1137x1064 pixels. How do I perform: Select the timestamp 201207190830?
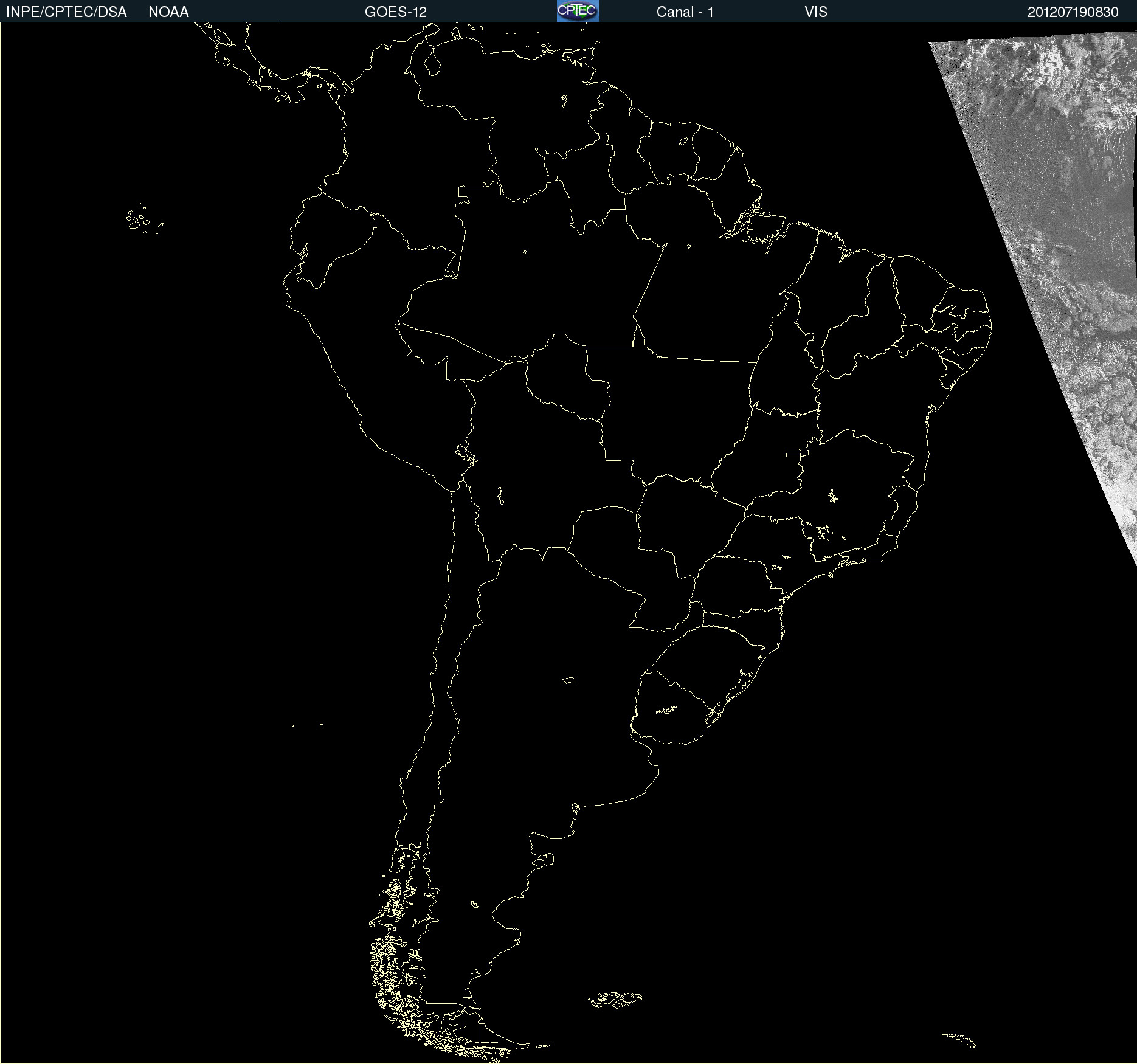coord(1073,12)
